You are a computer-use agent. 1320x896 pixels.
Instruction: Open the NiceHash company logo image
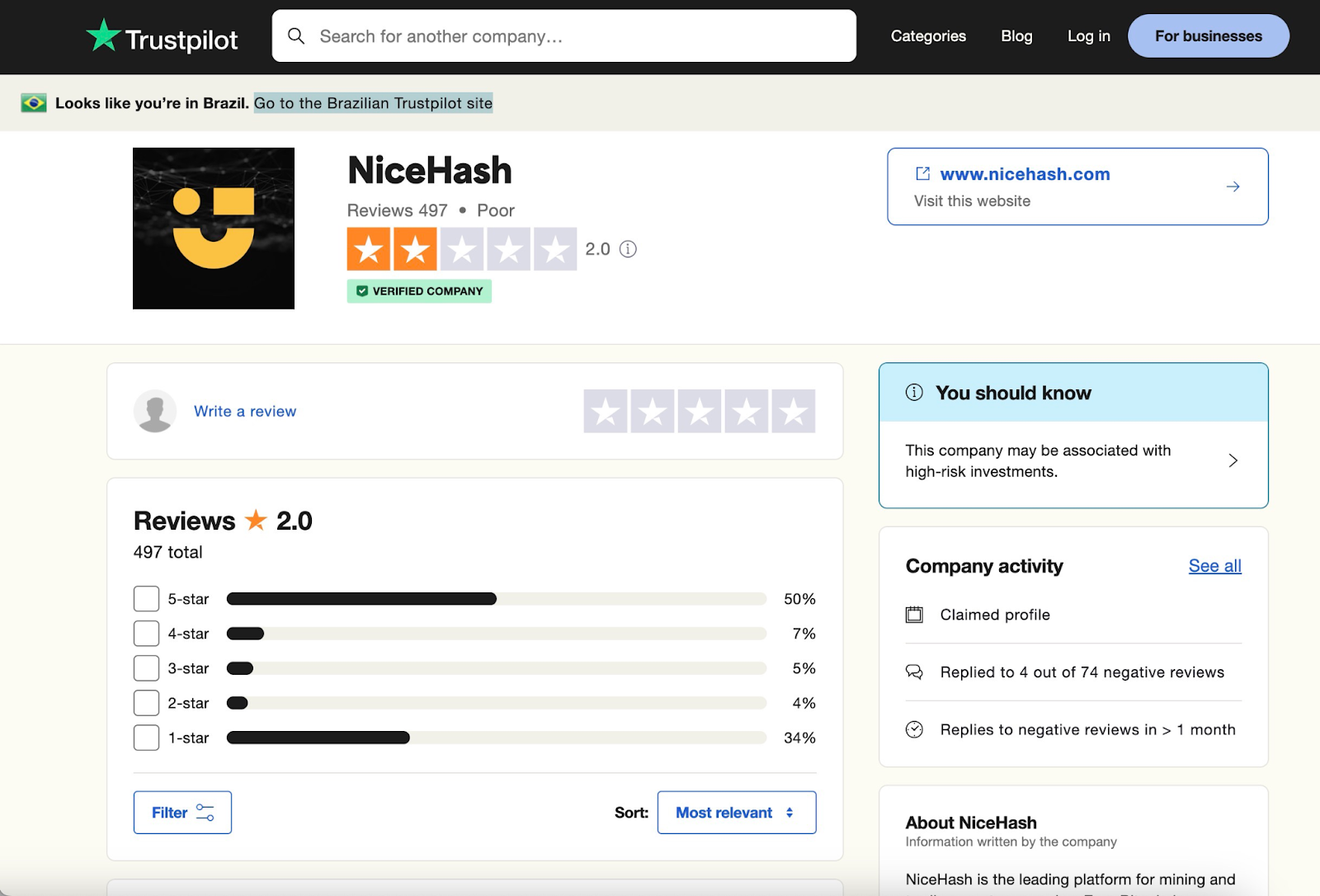214,229
